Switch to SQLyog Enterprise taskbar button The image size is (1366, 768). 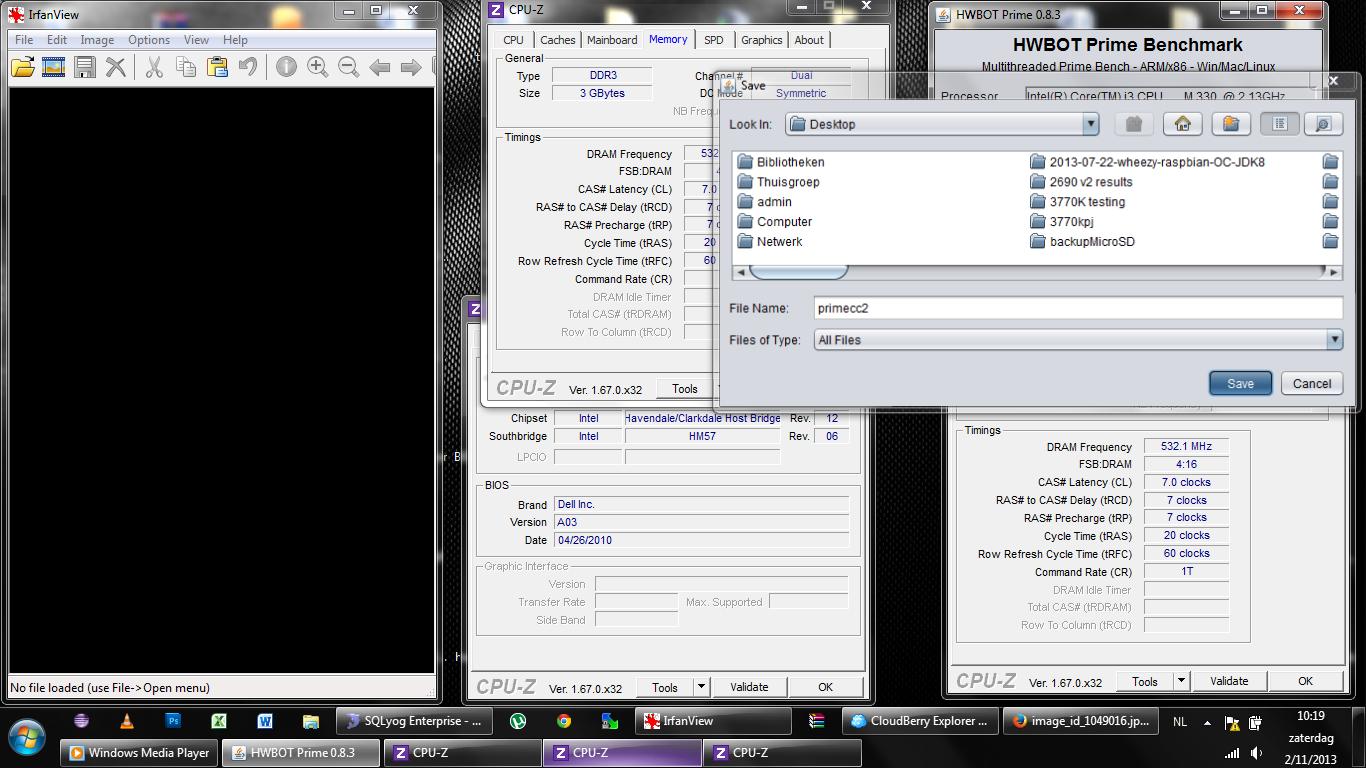click(413, 721)
